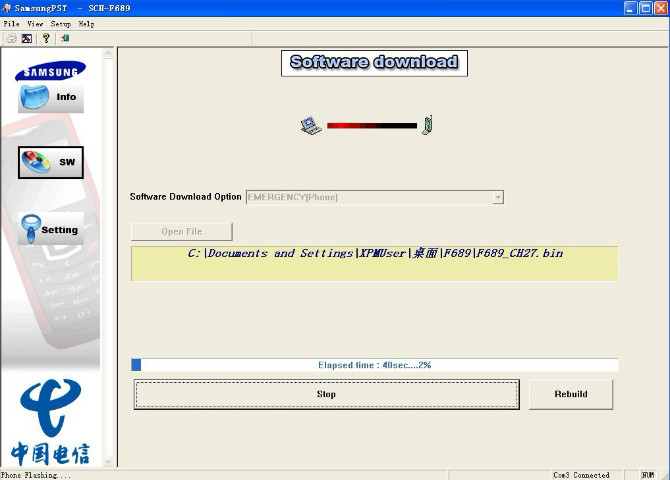Click the Open File button
Screen dimensions: 670x480
point(182,232)
